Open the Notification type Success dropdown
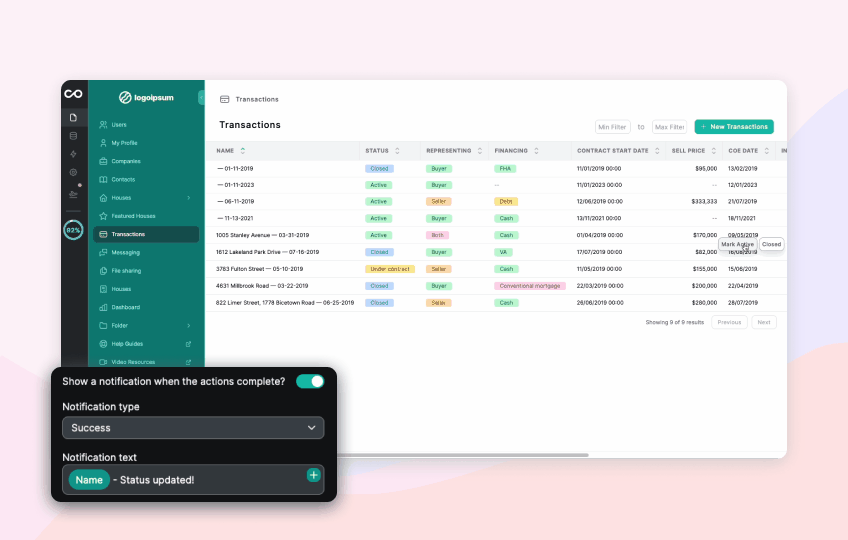This screenshot has height=540, width=848. 193,428
